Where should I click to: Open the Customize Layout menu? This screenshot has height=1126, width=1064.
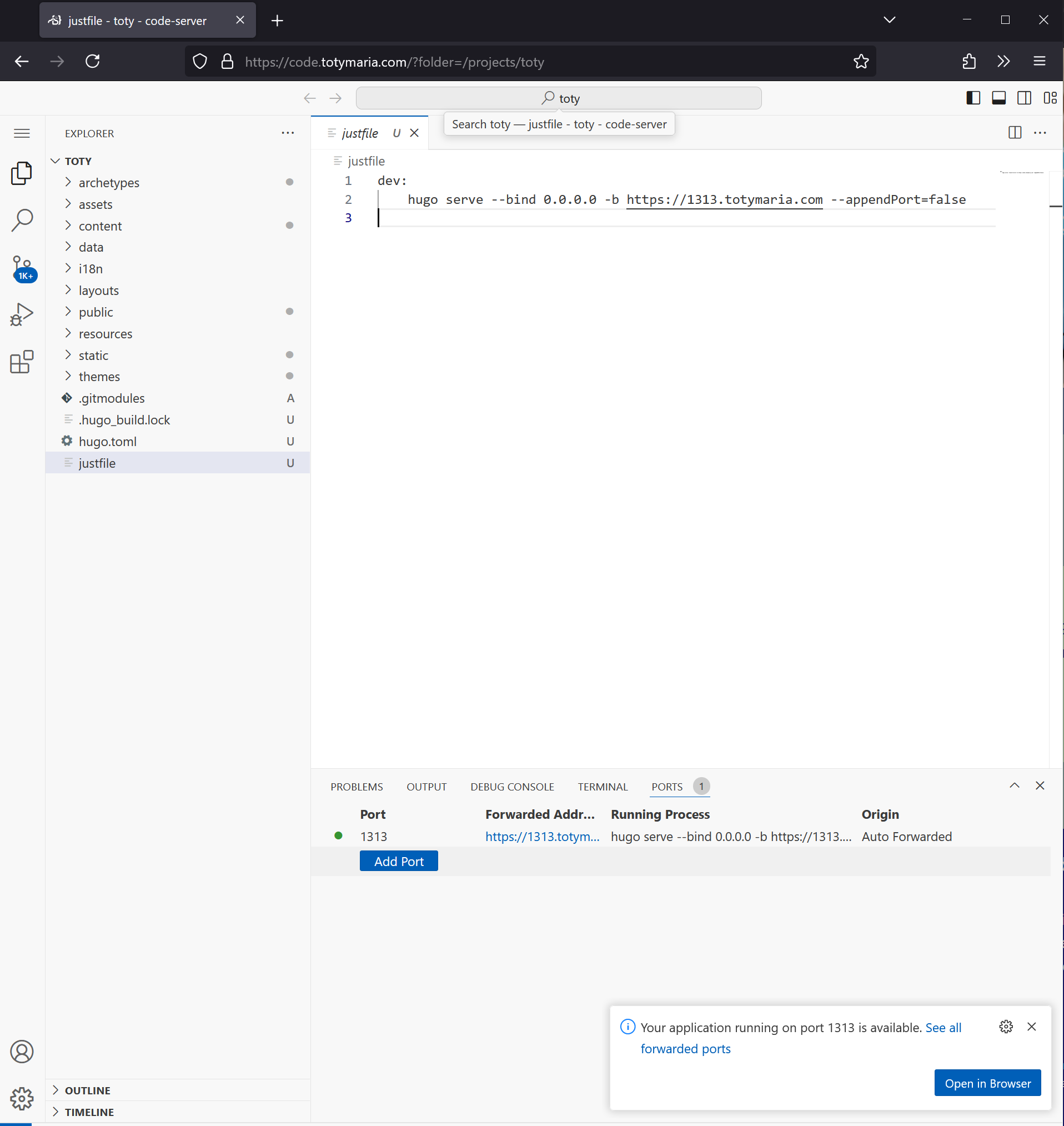[1050, 98]
